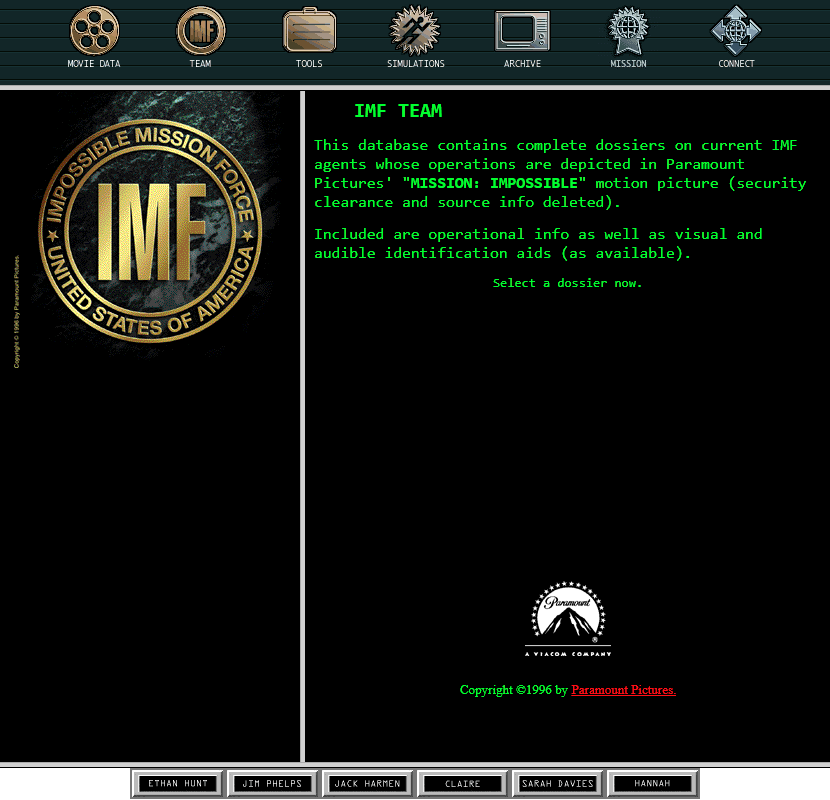
Task: Click the large IMF gold seal image
Action: 150,231
